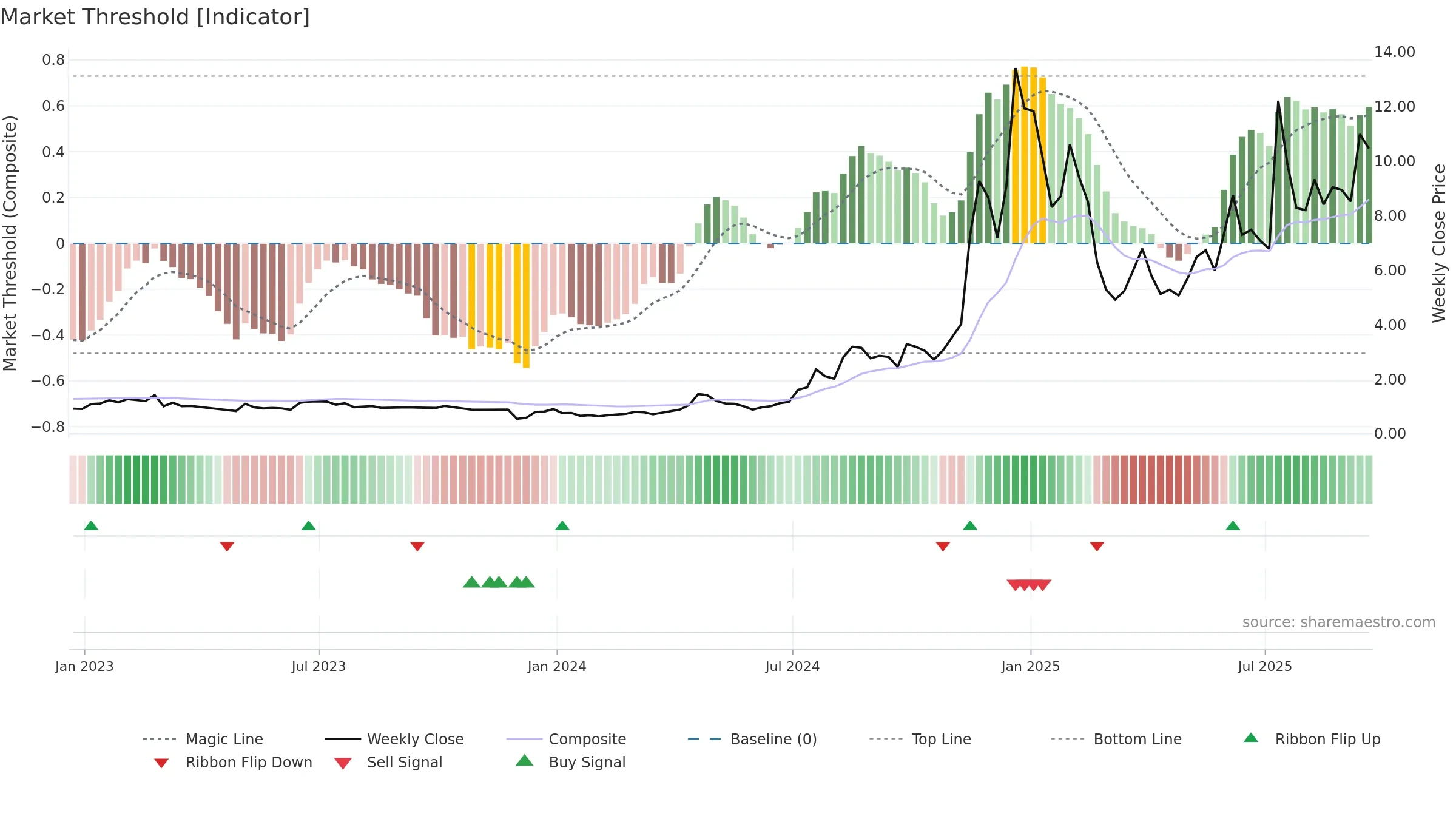Click the −0.8 left axis tick
Image resolution: width=1456 pixels, height=819 pixels.
tap(48, 427)
